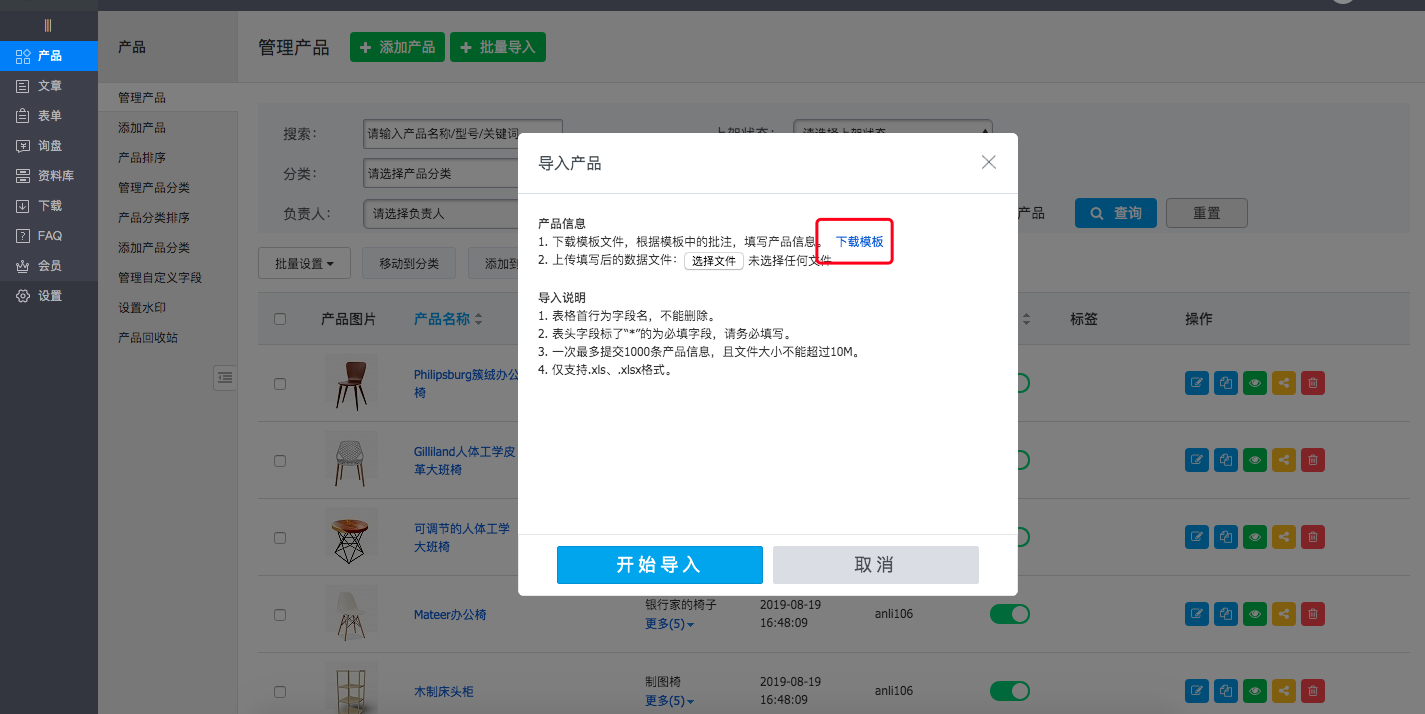Toggle the select-all checkbox in table header

[x=280, y=319]
